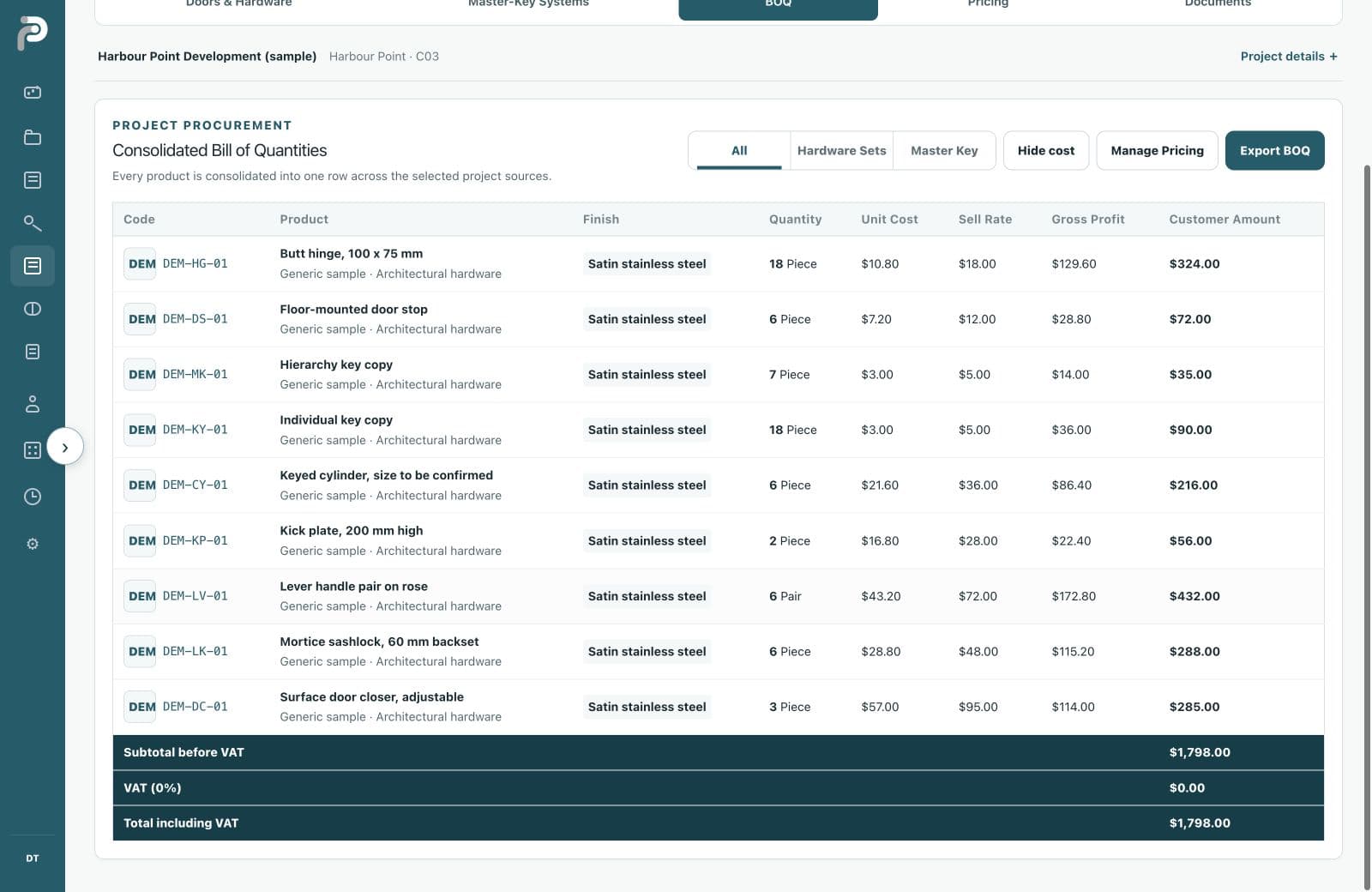This screenshot has height=892, width=1372.
Task: Open the settings gear in the sidebar
Action: pyautogui.click(x=33, y=544)
